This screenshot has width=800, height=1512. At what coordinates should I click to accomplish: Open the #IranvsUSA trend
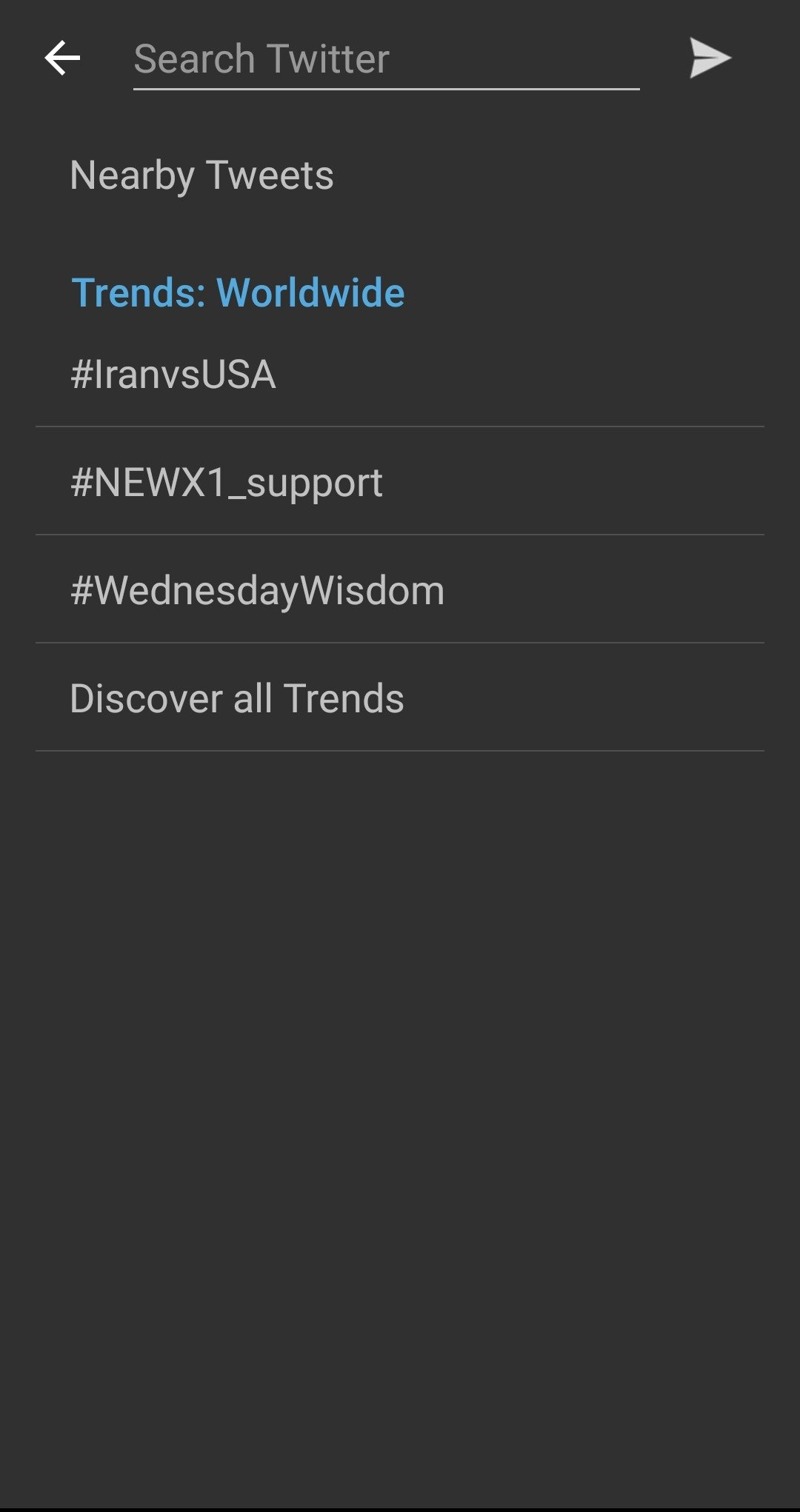pyautogui.click(x=400, y=374)
